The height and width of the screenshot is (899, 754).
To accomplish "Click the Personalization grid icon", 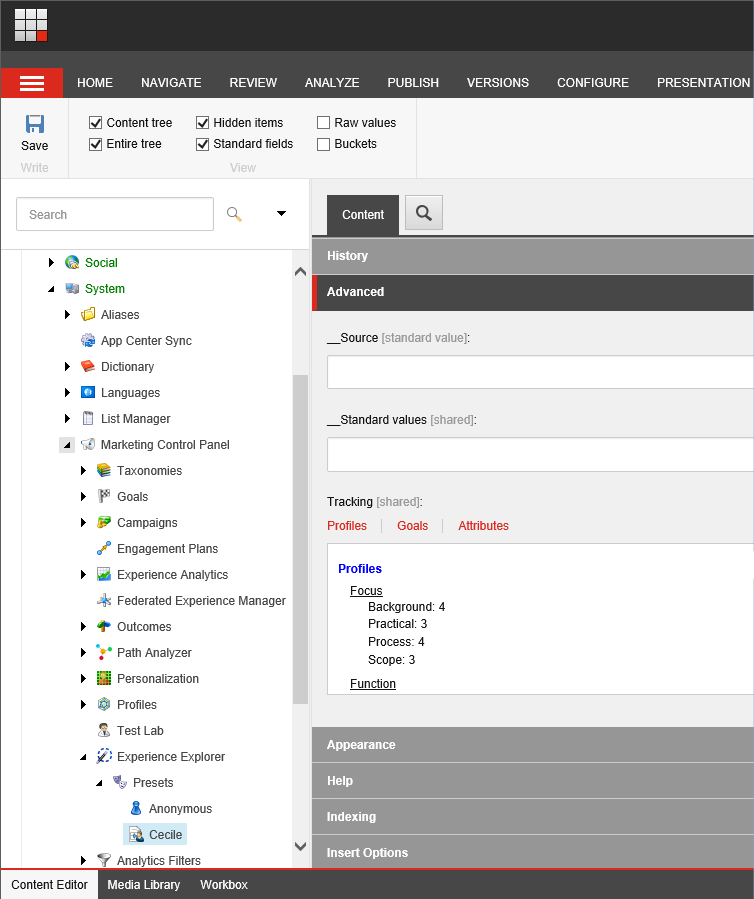I will coord(104,678).
